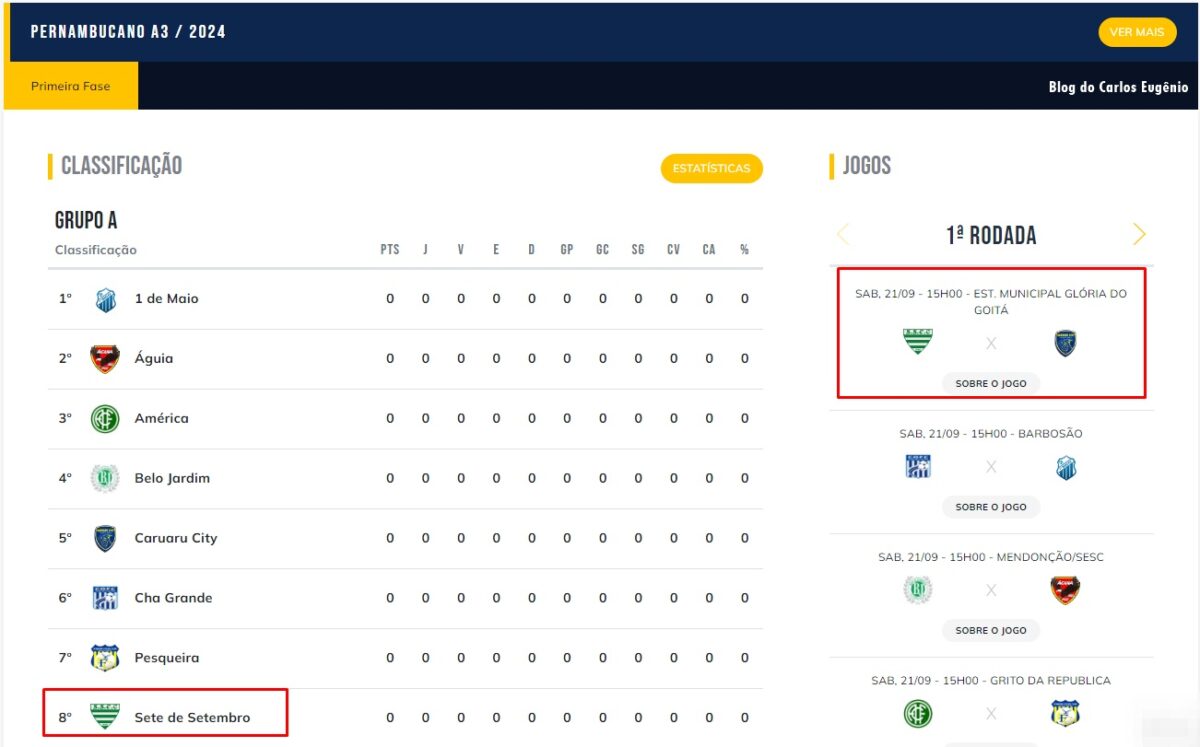Click the GP column header
This screenshot has height=747, width=1200.
(x=567, y=250)
